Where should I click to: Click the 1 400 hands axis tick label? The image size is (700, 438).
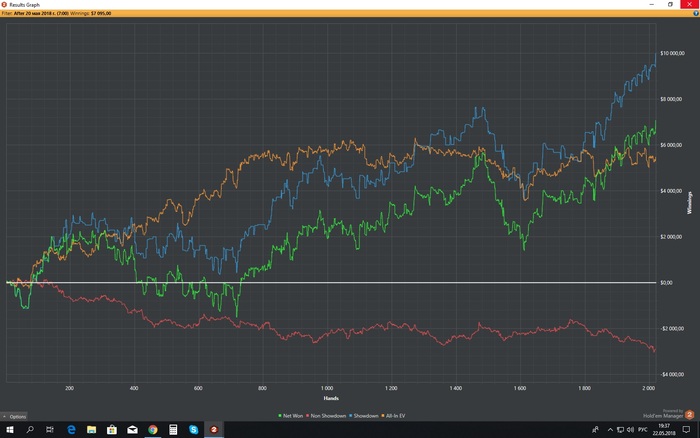pyautogui.click(x=455, y=388)
